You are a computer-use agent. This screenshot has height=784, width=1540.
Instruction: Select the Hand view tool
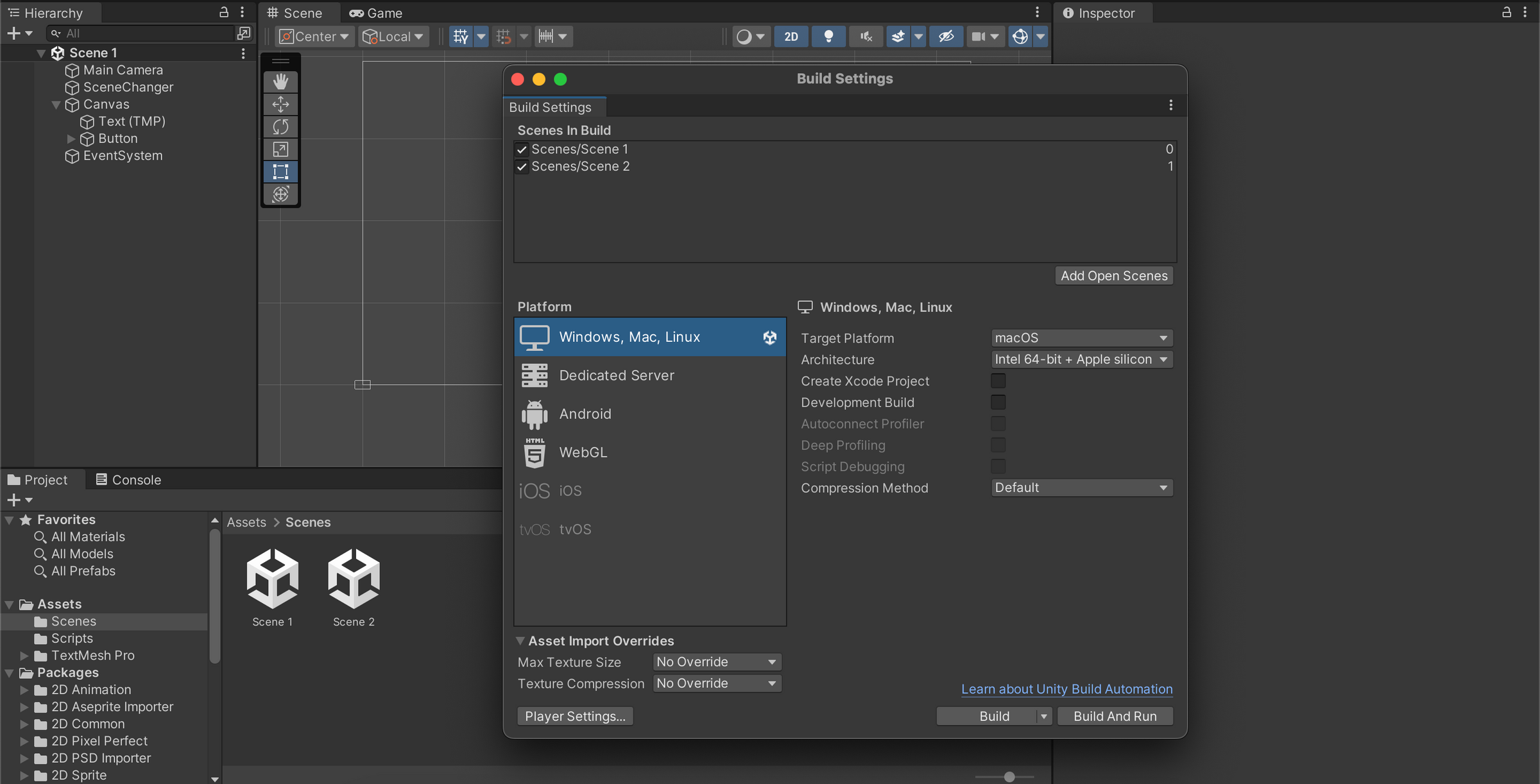(280, 81)
